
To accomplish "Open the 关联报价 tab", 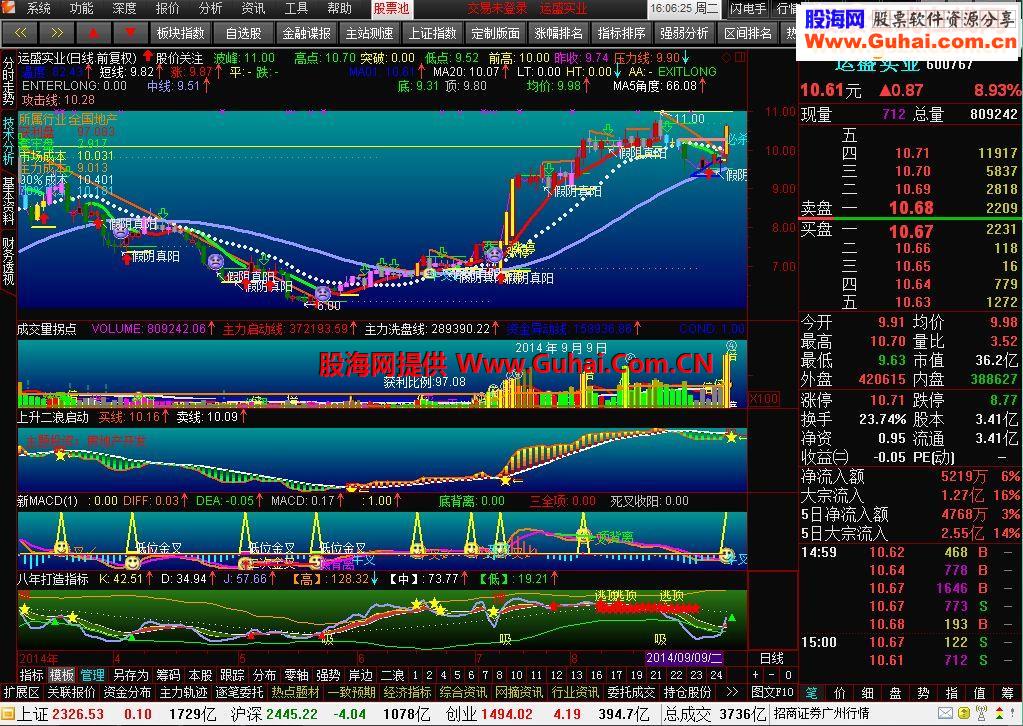I will click(71, 691).
